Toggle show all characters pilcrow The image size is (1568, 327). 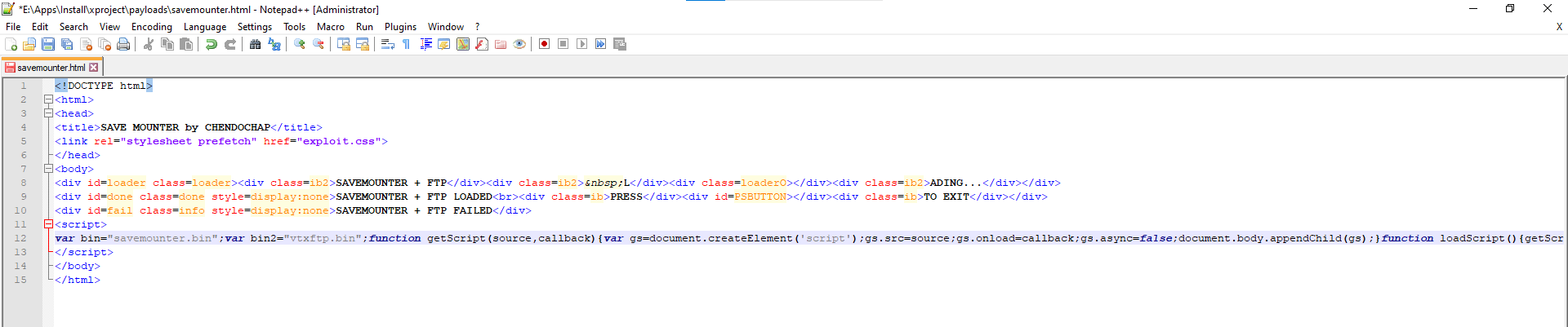pyautogui.click(x=406, y=44)
